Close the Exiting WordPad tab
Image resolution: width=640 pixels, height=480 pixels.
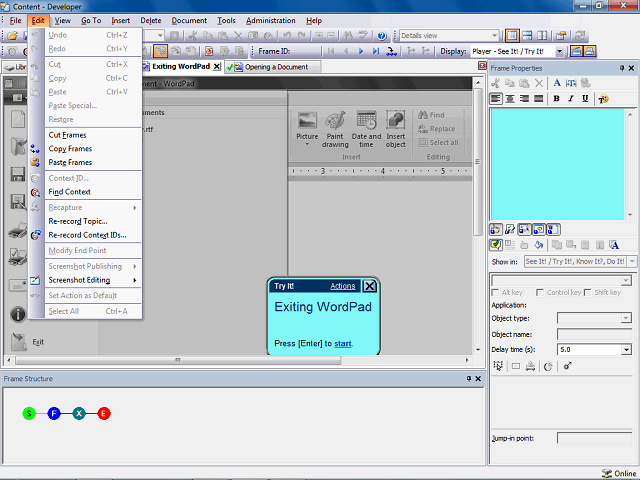coord(217,67)
